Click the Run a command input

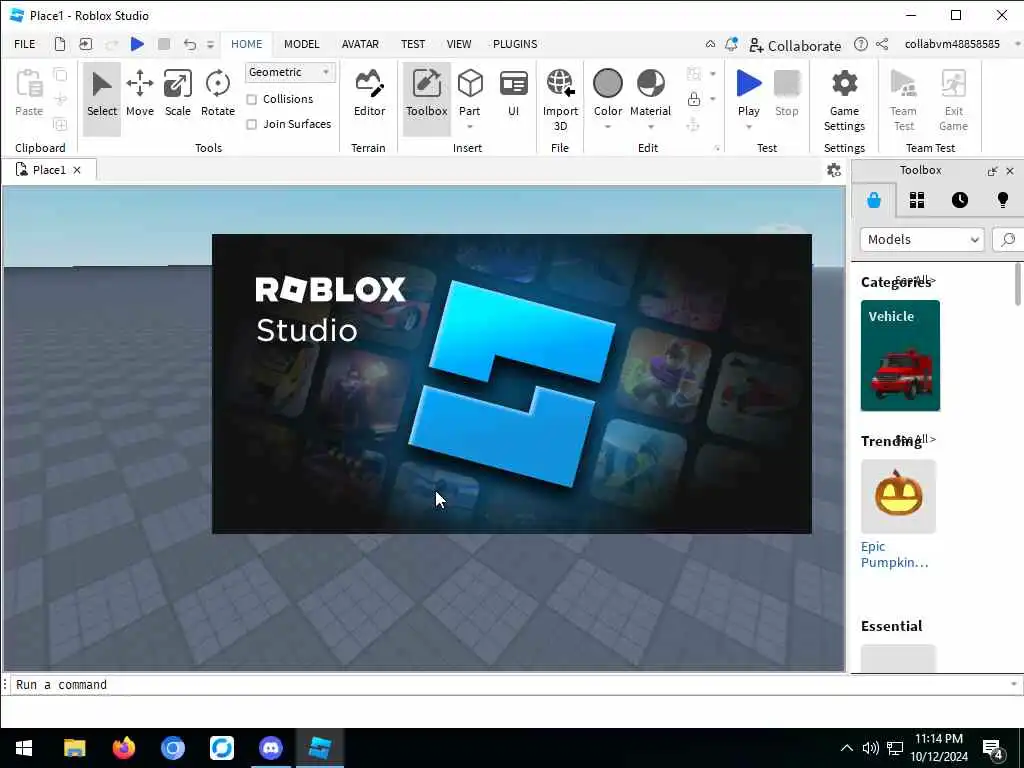click(x=509, y=684)
